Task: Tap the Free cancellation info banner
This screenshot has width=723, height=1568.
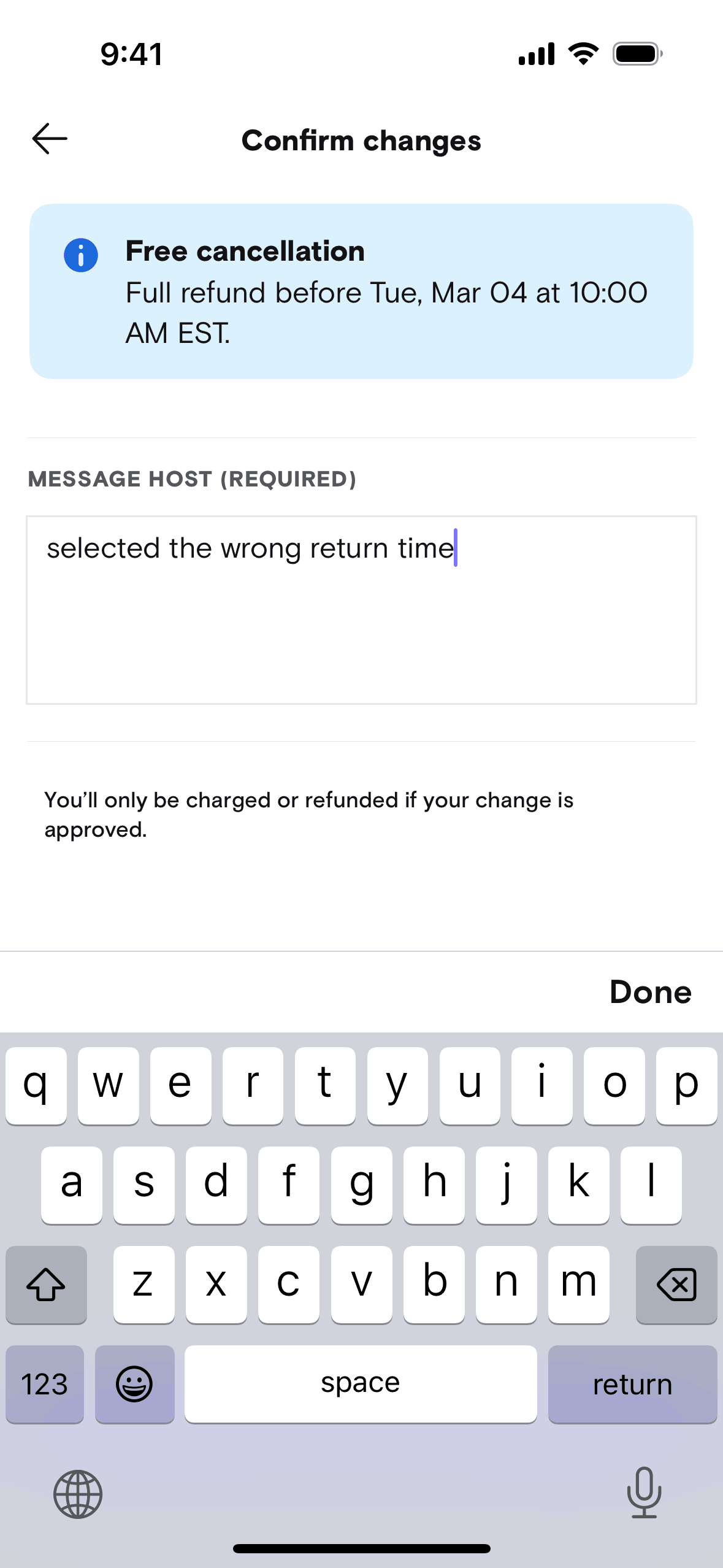Action: click(361, 291)
